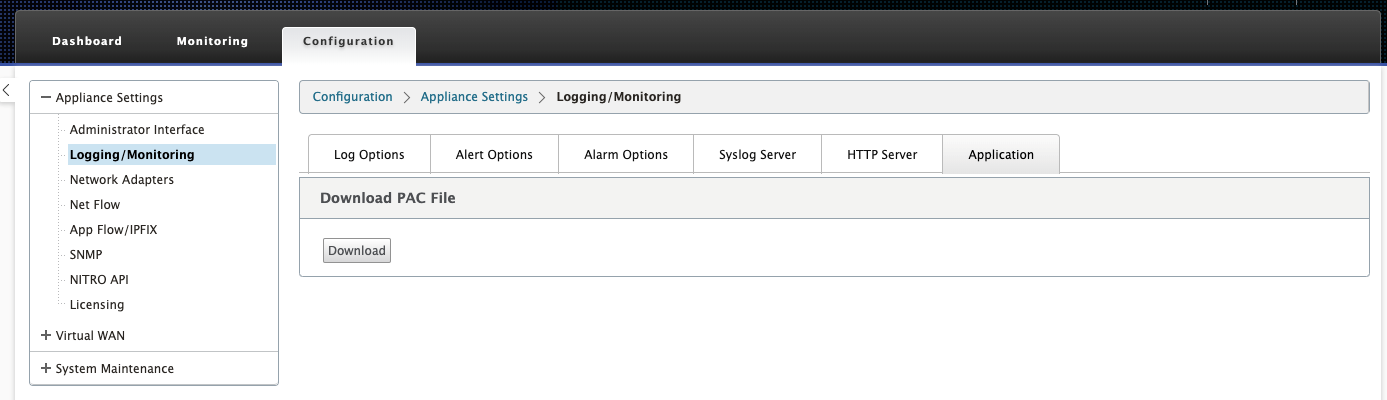Follow the Appliance Settings breadcrumb link
This screenshot has width=1387, height=400.
point(474,97)
